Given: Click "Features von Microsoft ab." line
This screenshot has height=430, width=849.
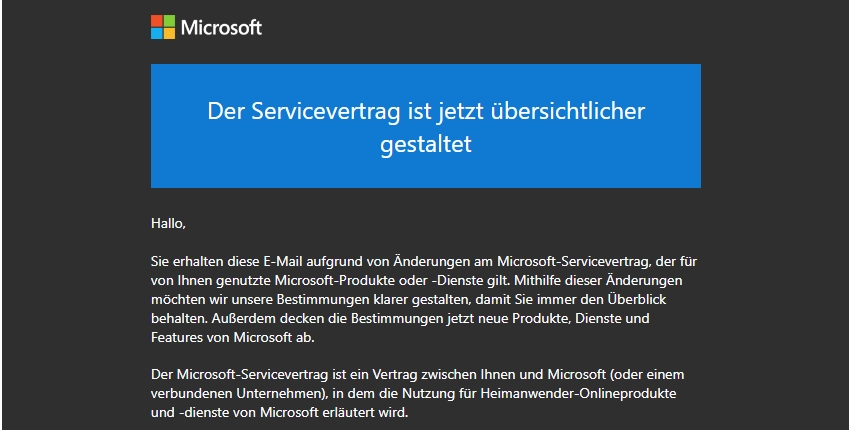Looking at the screenshot, I should click(233, 337).
